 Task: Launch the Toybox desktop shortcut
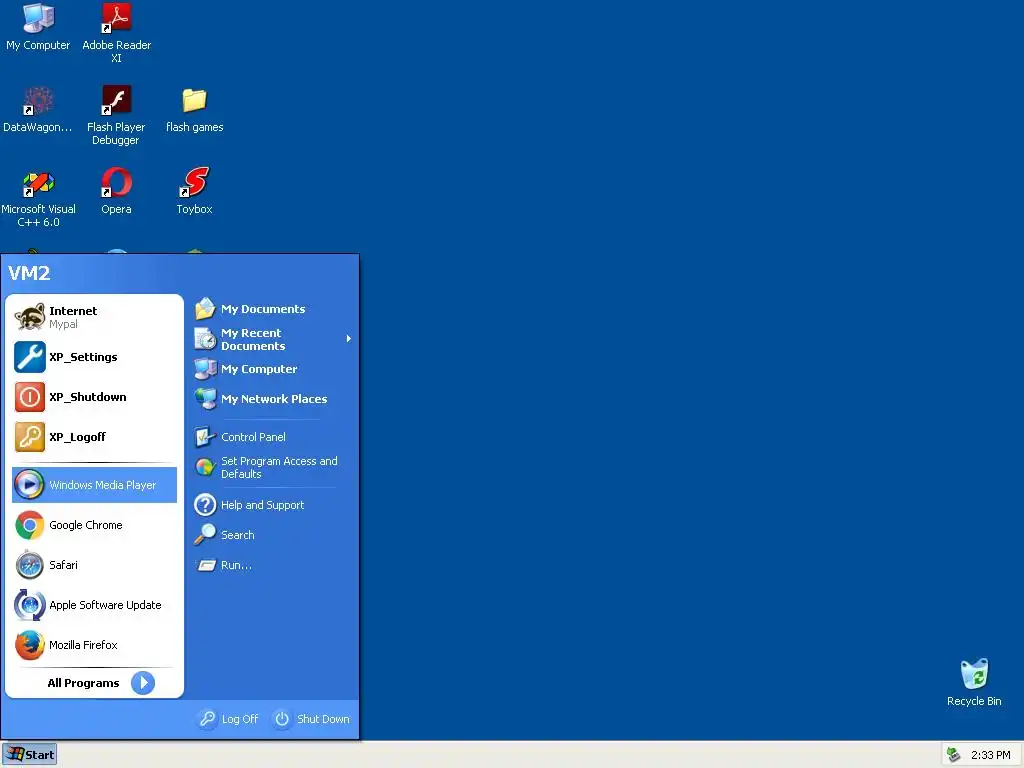[x=194, y=191]
